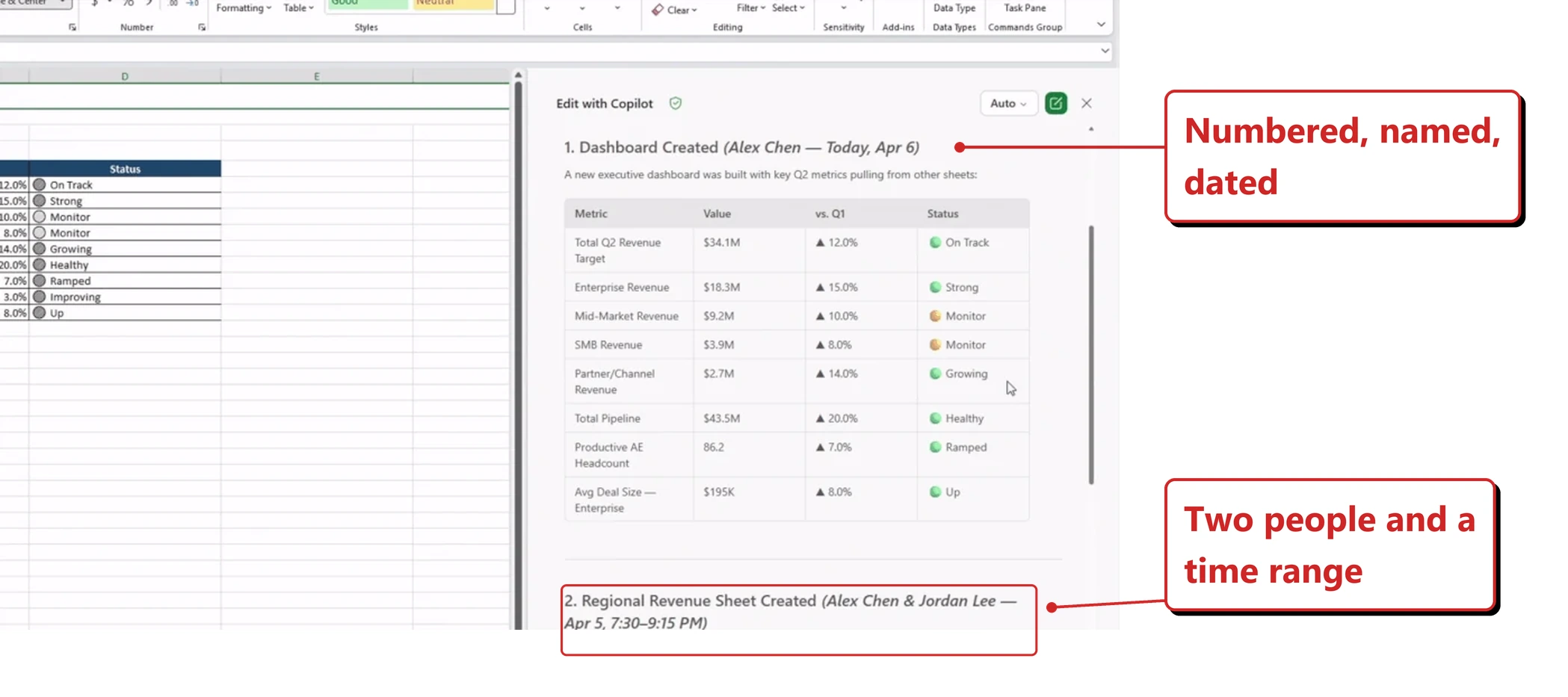Click the Copilot pane vertical scrollbar thumb
The image size is (1568, 697).
click(1091, 355)
